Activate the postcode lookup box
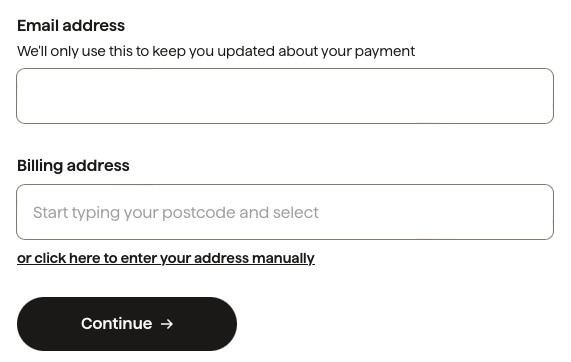The width and height of the screenshot is (571, 362). pos(285,212)
